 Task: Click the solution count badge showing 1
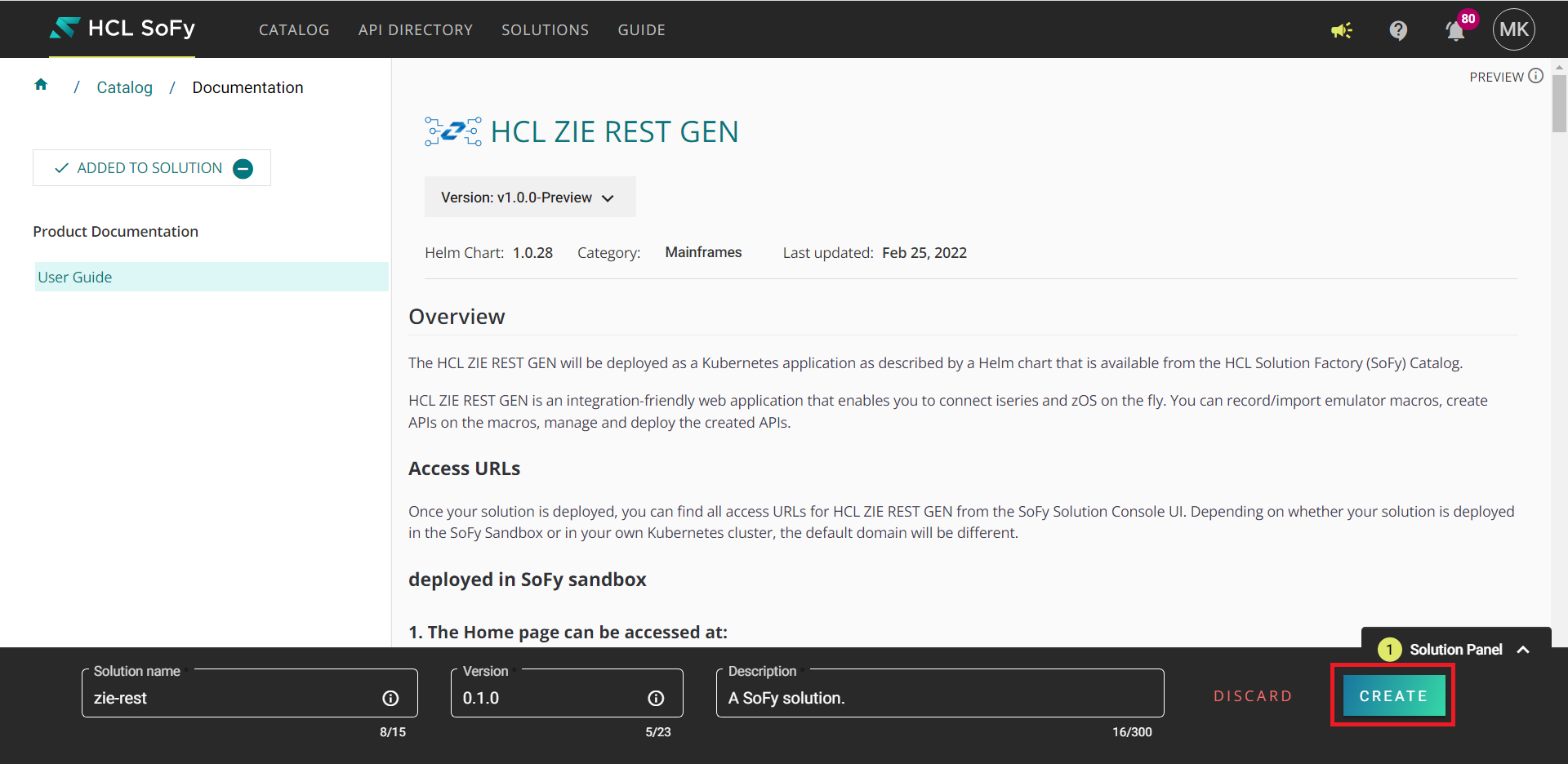(1389, 650)
